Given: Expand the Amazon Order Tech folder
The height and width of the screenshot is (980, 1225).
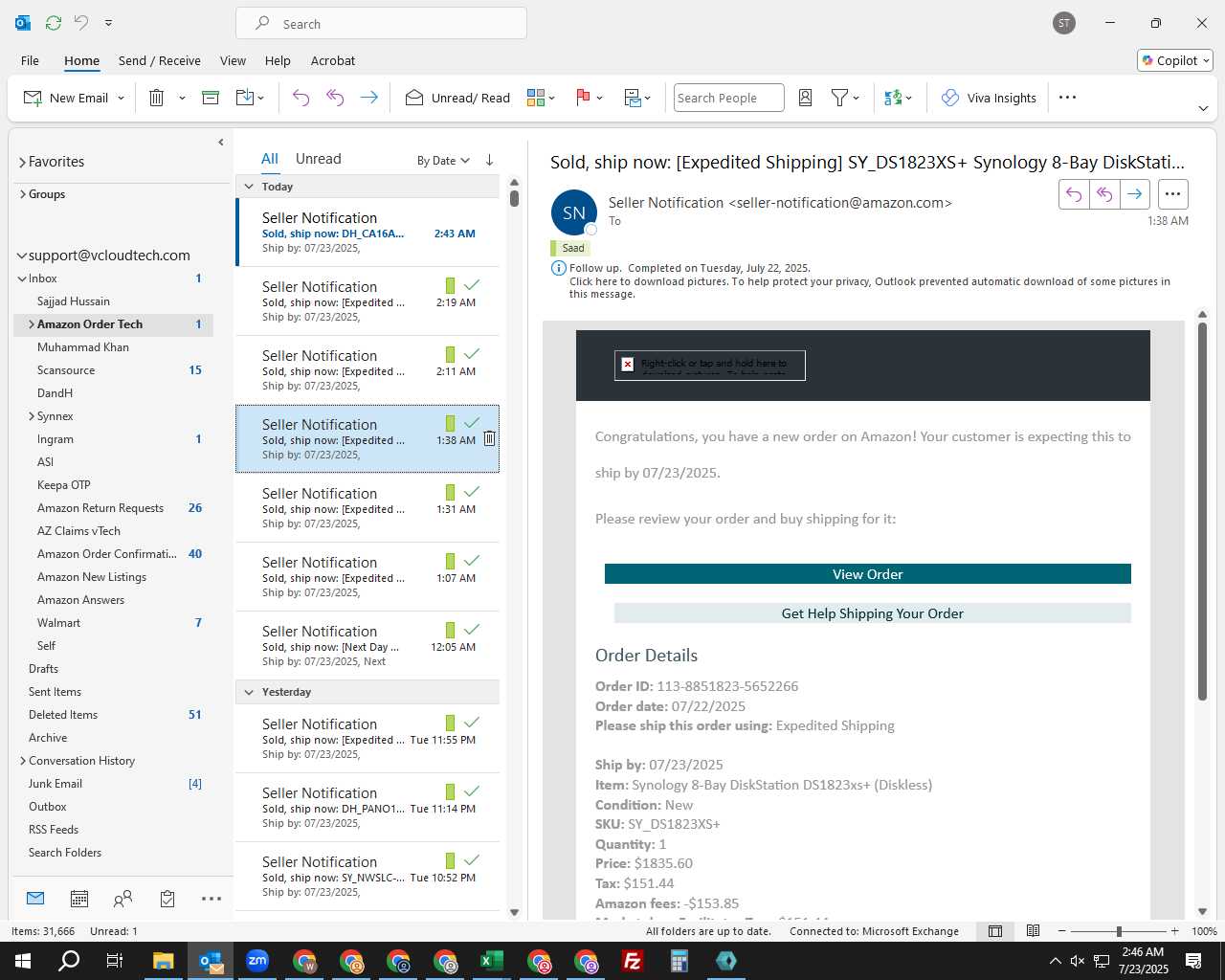Looking at the screenshot, I should tap(32, 324).
